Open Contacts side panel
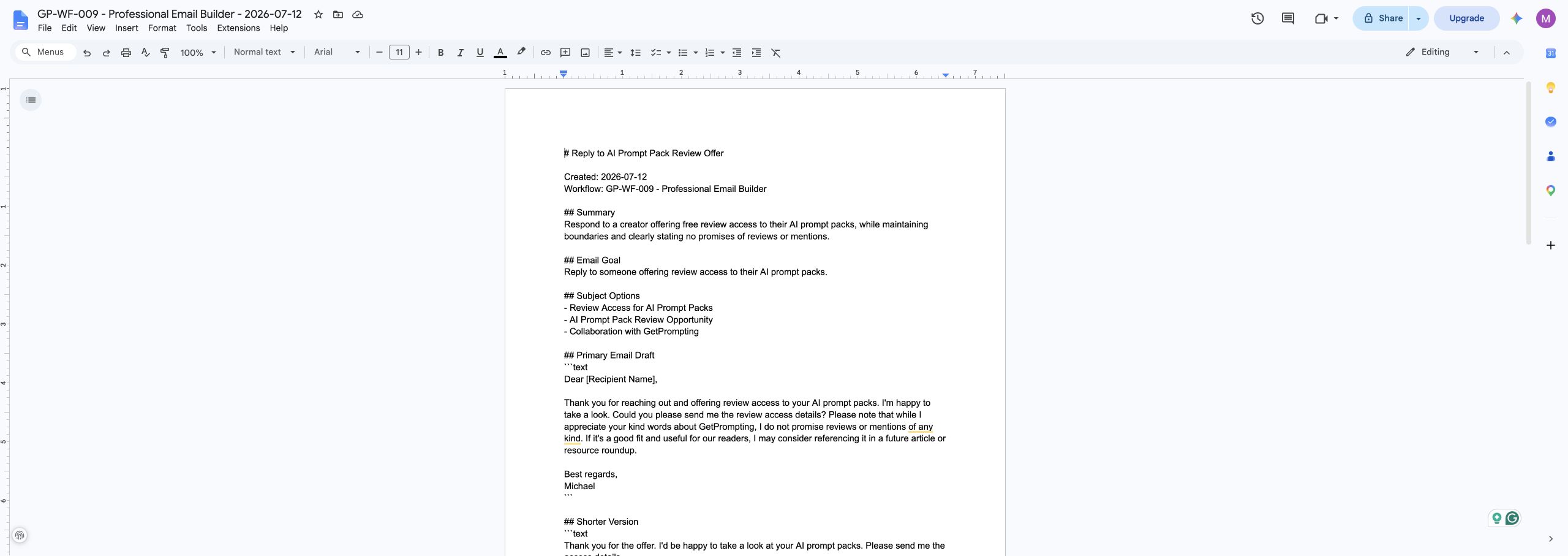This screenshot has width=1568, height=556. pos(1551,156)
